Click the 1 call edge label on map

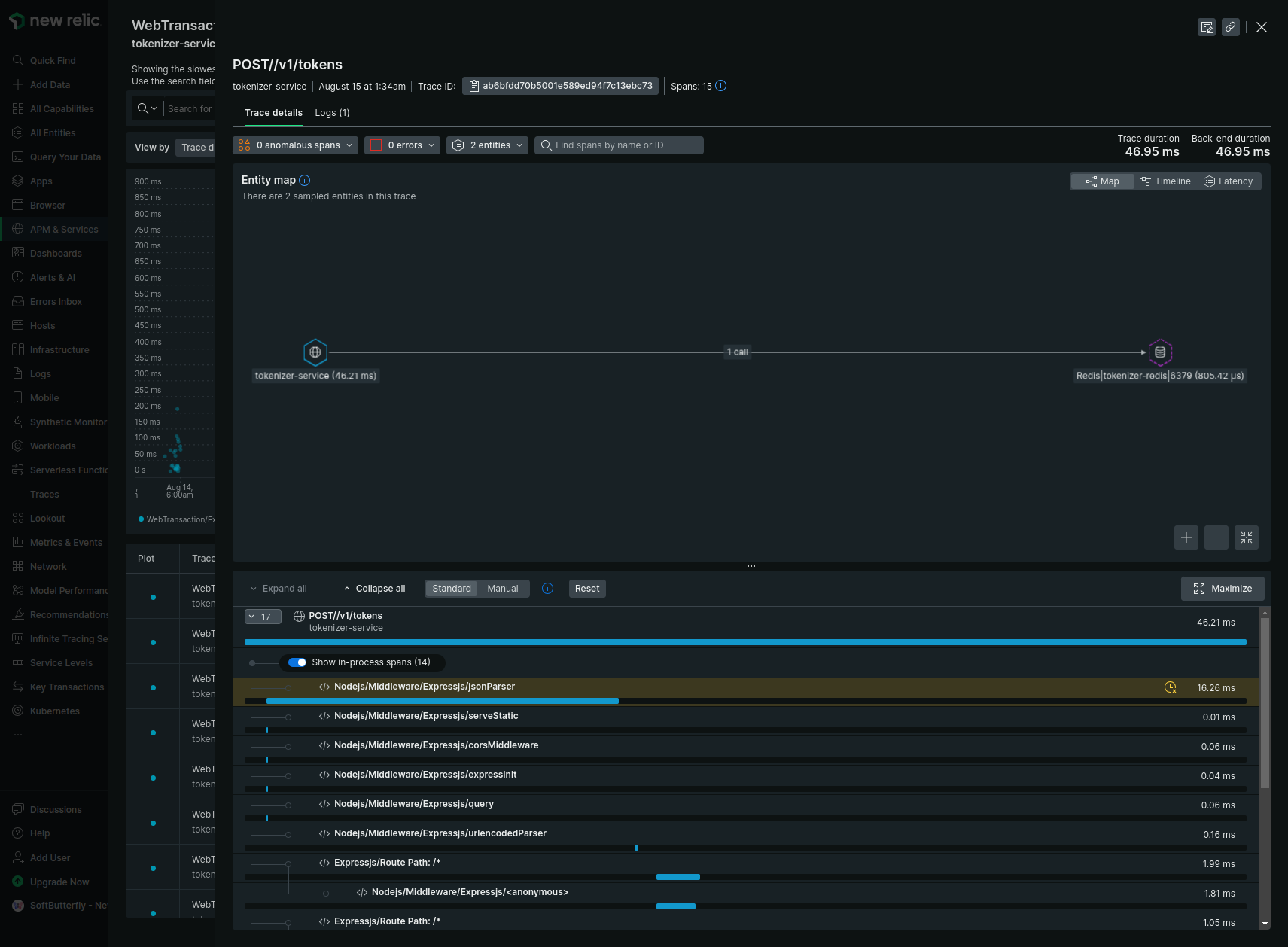point(738,352)
